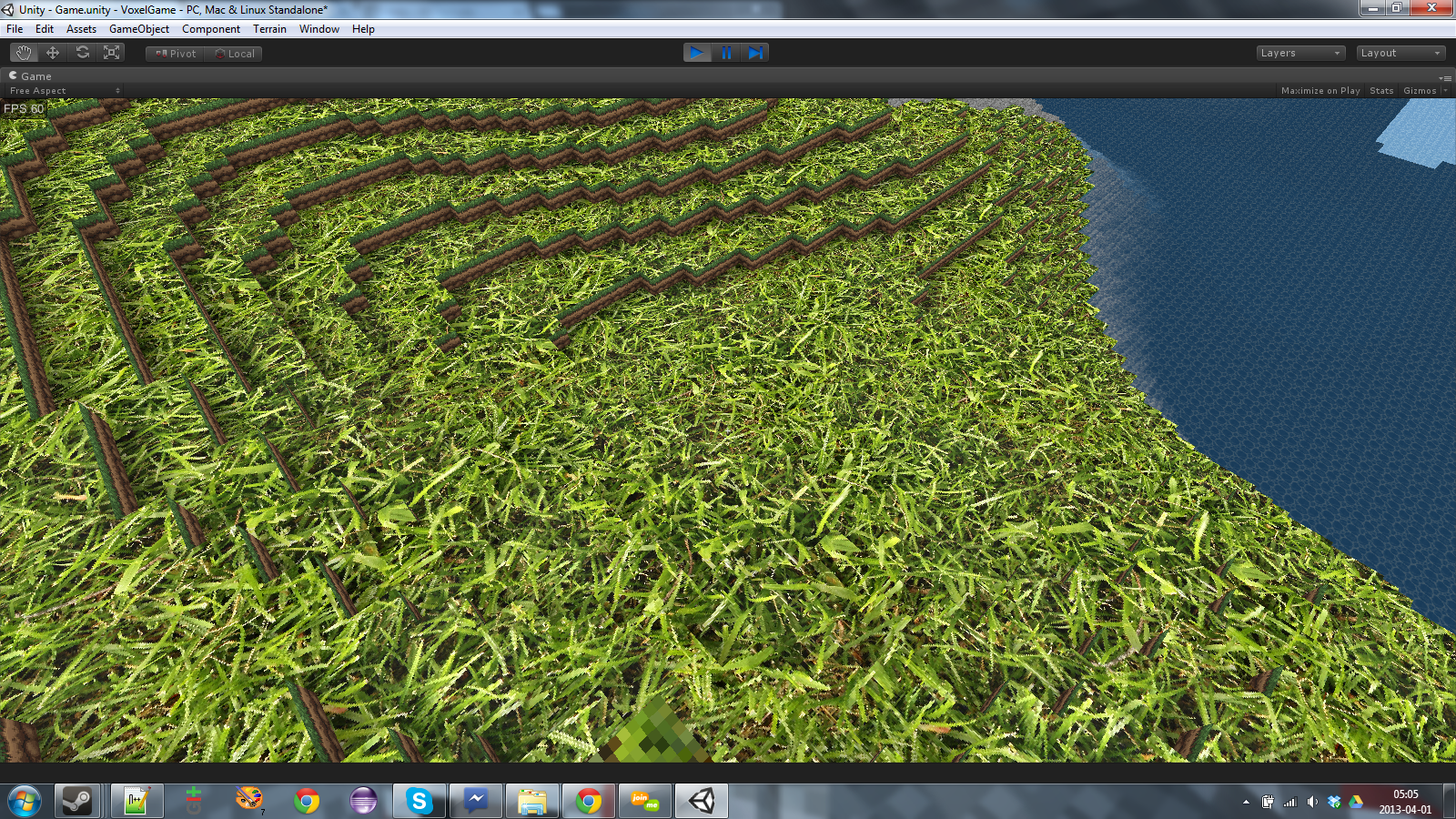Screen dimensions: 1456x819
Task: Advance one frame with Step button
Action: click(755, 53)
